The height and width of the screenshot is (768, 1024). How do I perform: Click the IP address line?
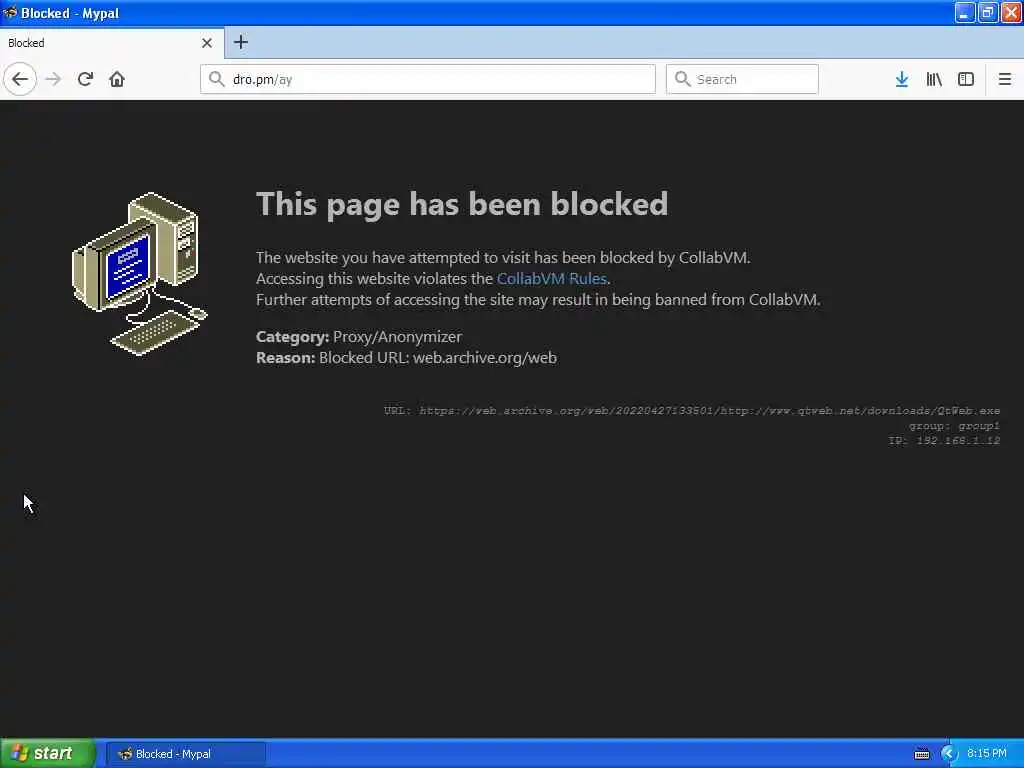point(944,441)
